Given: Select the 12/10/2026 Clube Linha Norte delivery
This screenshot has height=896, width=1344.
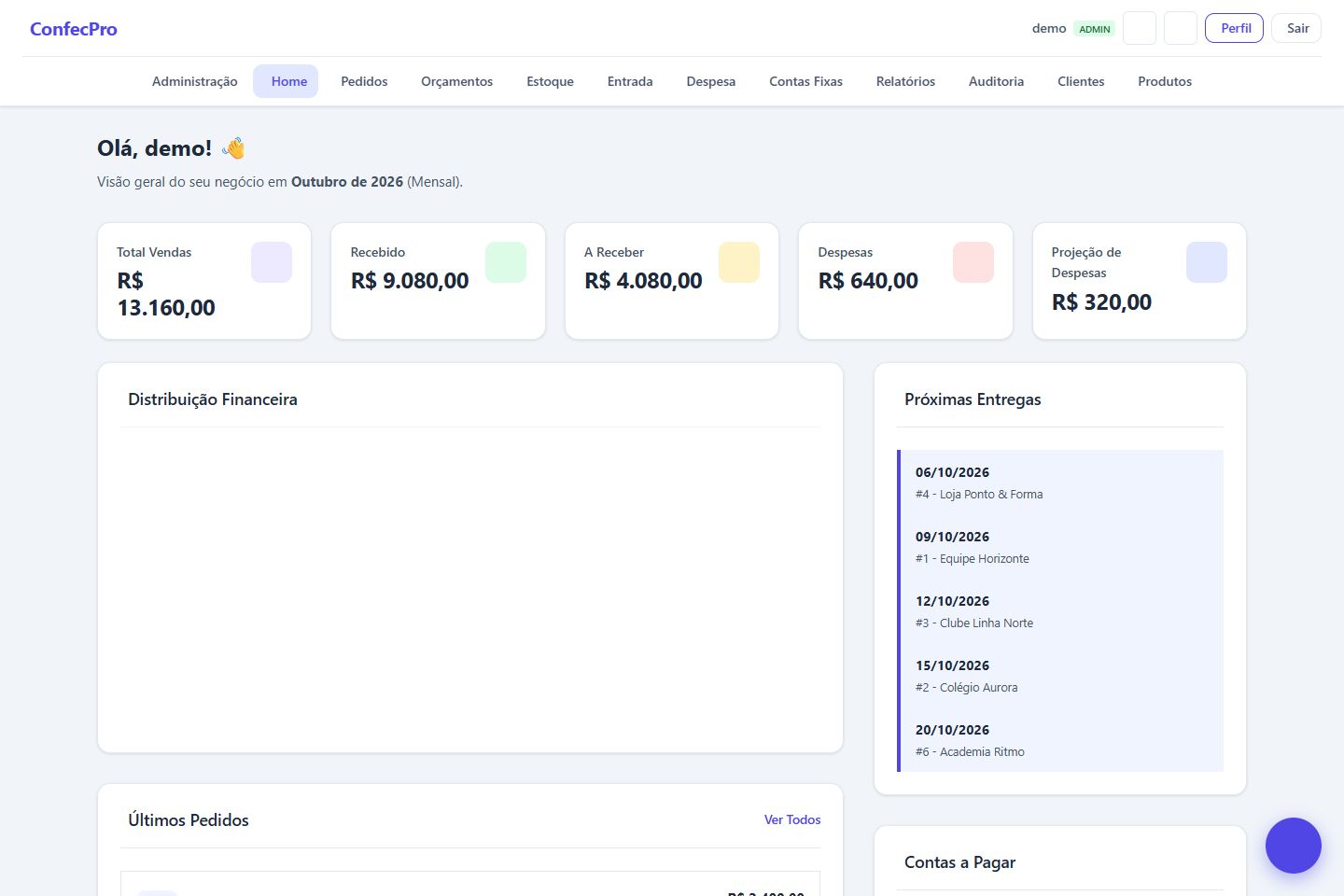Looking at the screenshot, I should pos(1060,611).
